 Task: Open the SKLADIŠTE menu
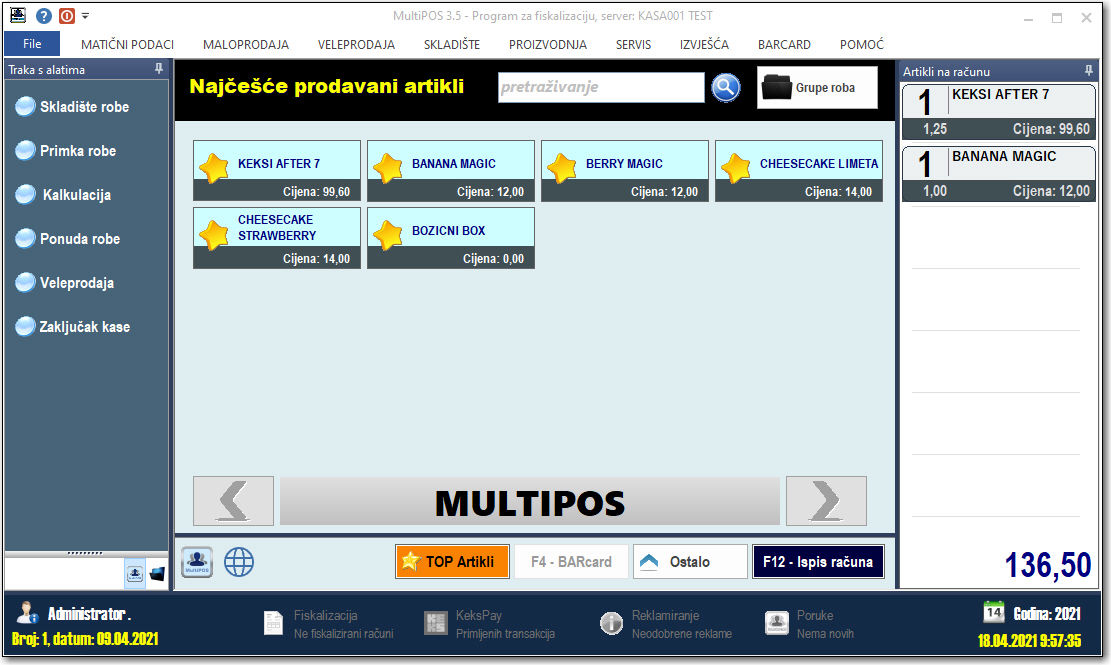452,45
